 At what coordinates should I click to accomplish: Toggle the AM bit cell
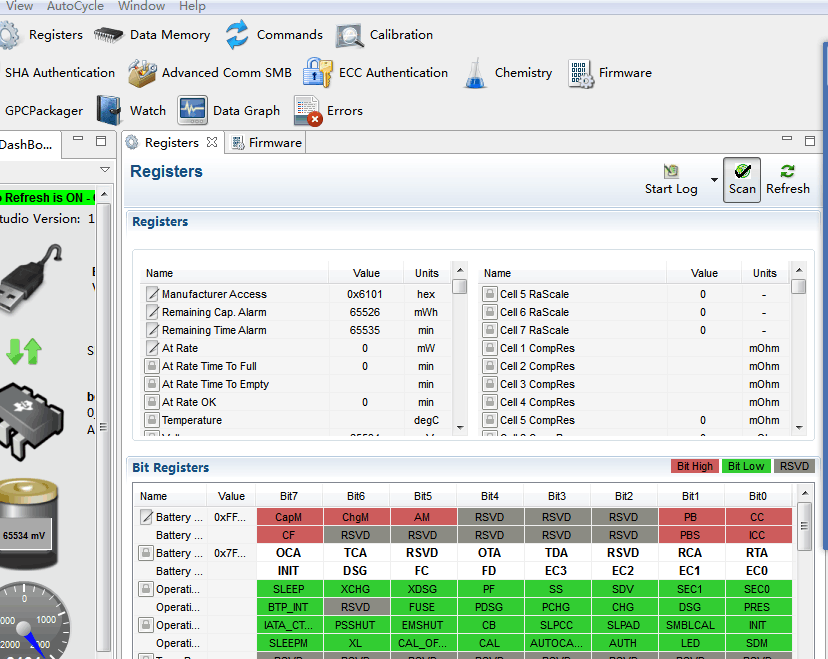[x=423, y=517]
